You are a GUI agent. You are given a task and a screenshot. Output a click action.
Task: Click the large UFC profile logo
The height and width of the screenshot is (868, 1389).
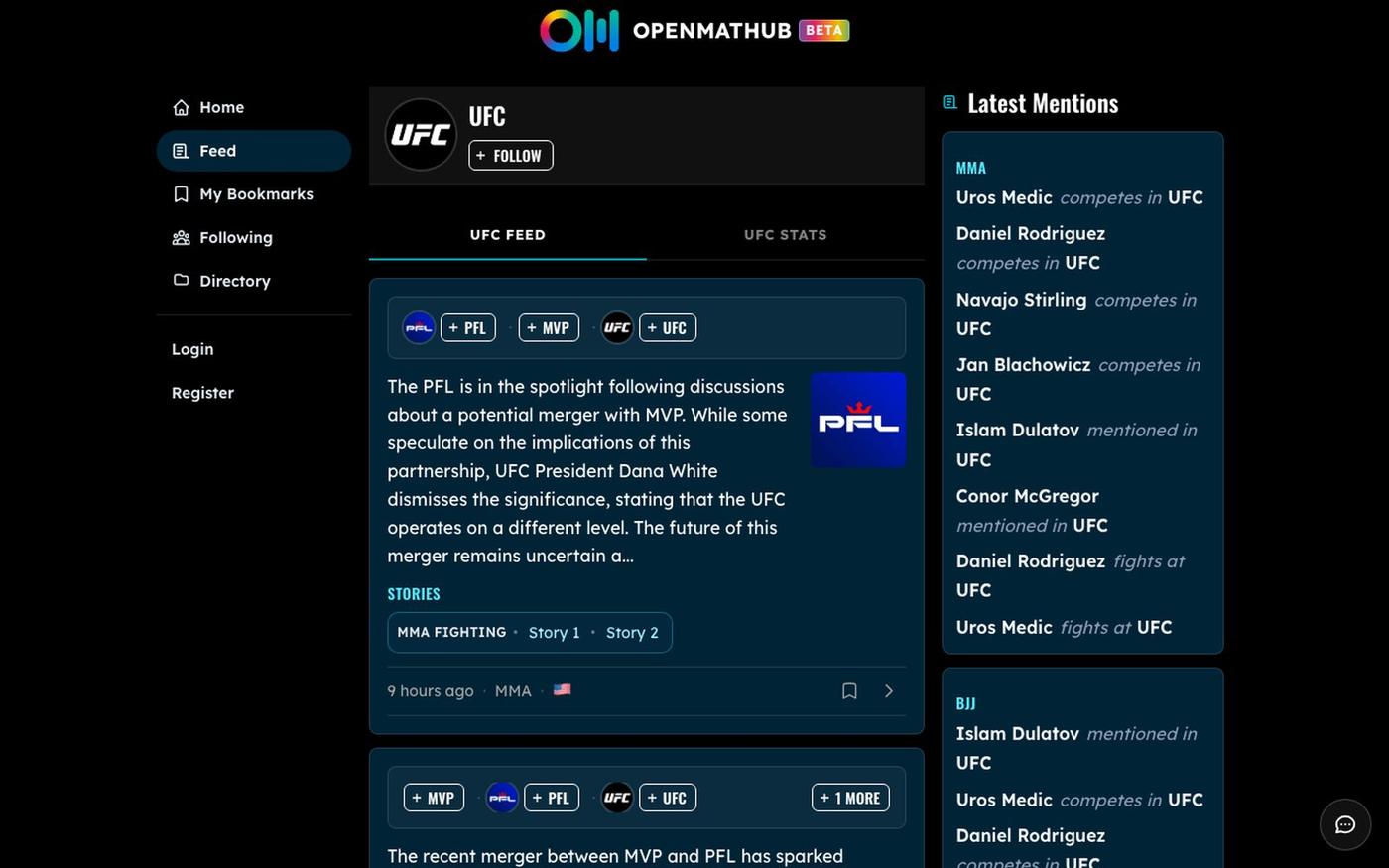(421, 135)
